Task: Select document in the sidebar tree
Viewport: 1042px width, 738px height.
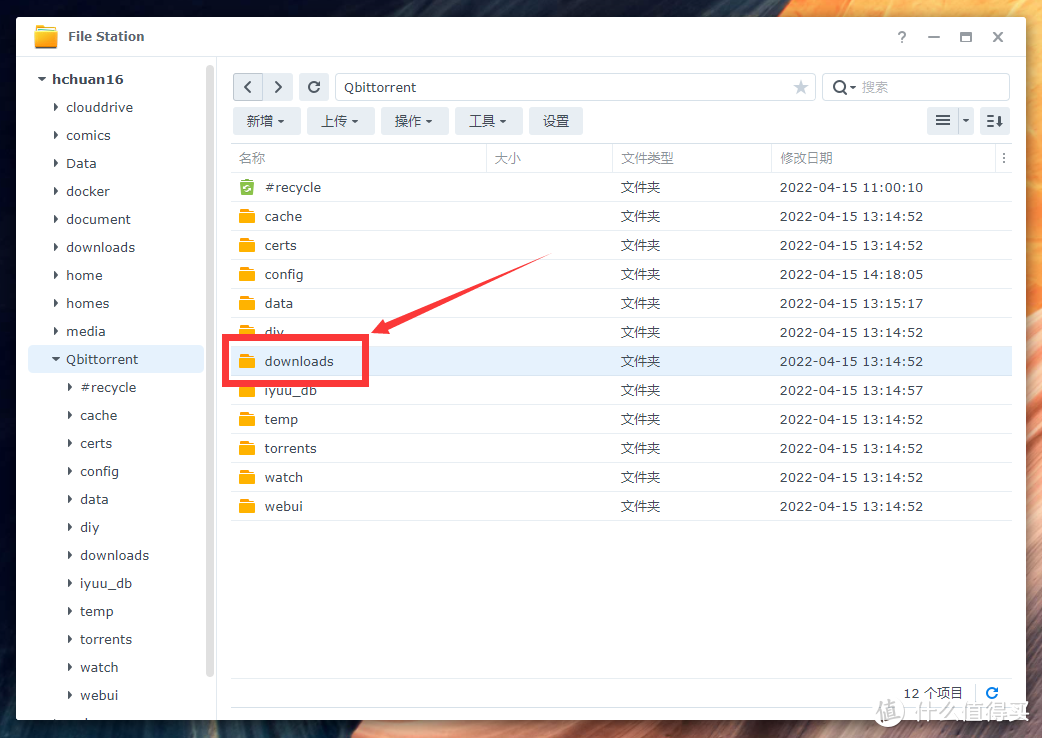Action: [x=98, y=219]
